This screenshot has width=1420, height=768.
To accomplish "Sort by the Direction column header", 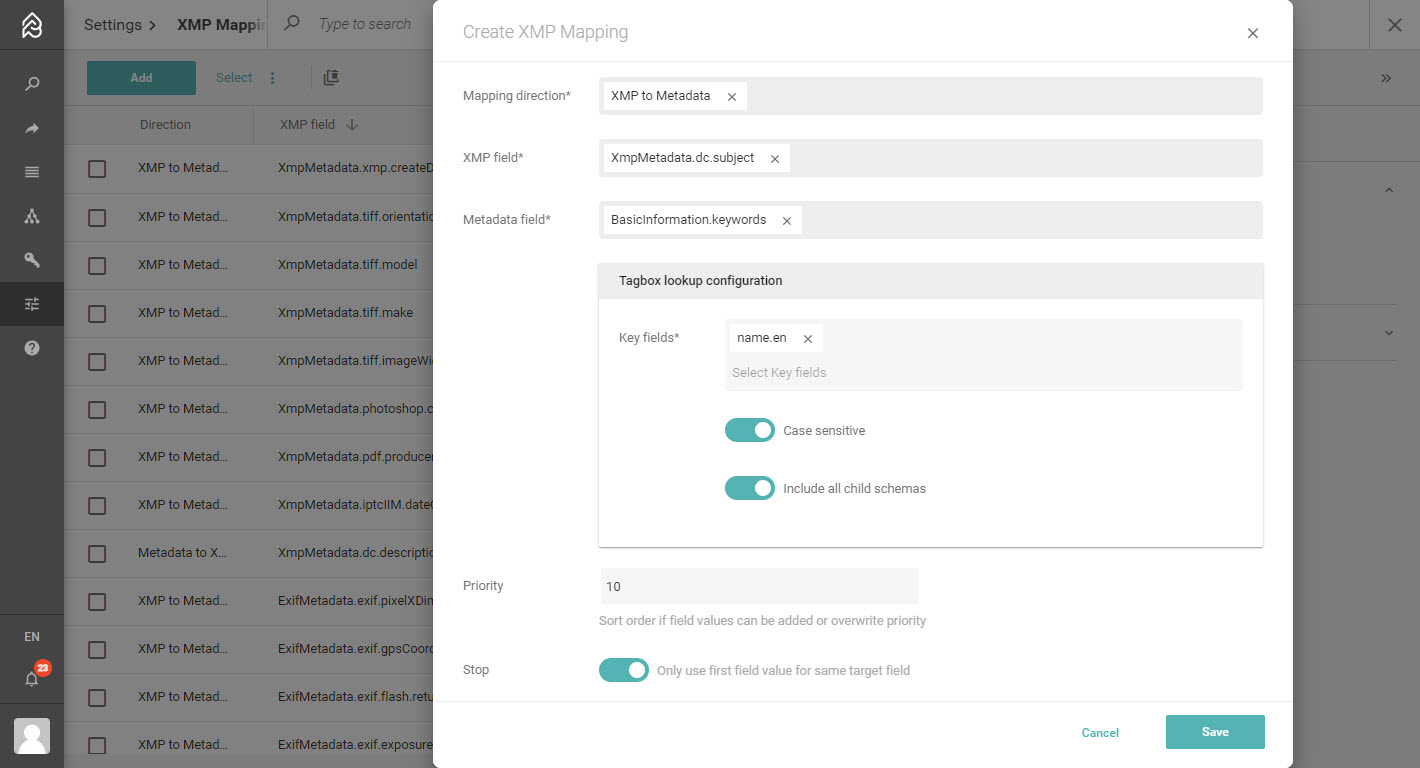I will tap(165, 125).
